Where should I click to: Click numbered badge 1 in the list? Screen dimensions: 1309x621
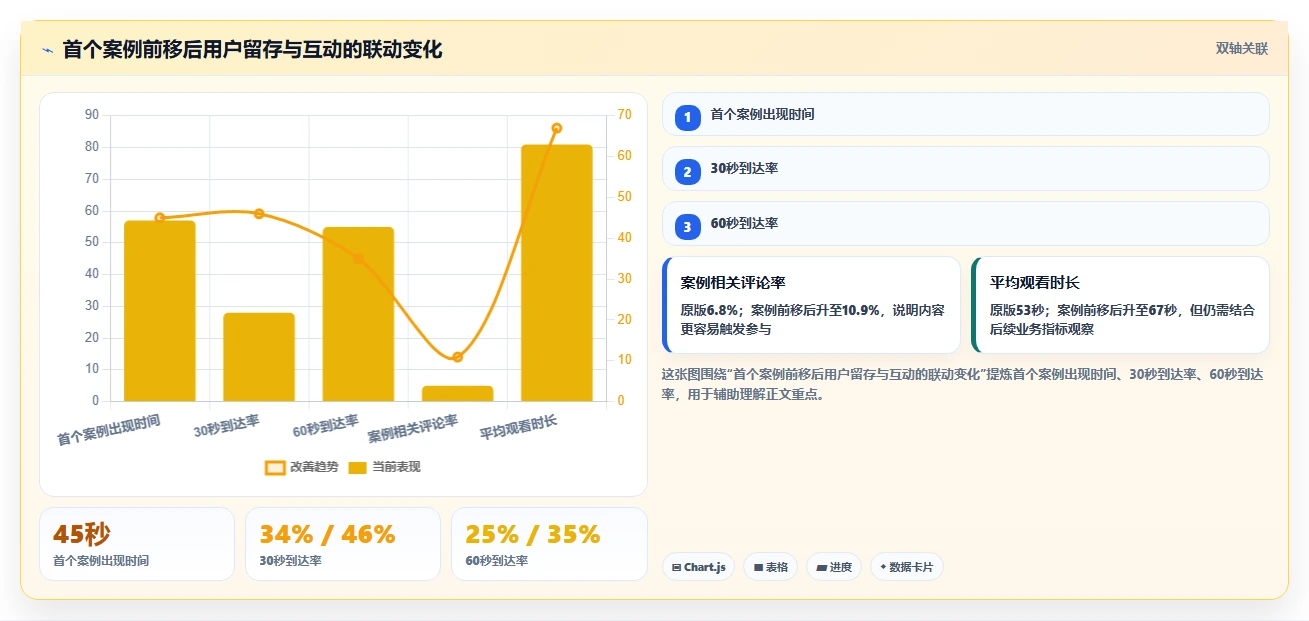687,117
